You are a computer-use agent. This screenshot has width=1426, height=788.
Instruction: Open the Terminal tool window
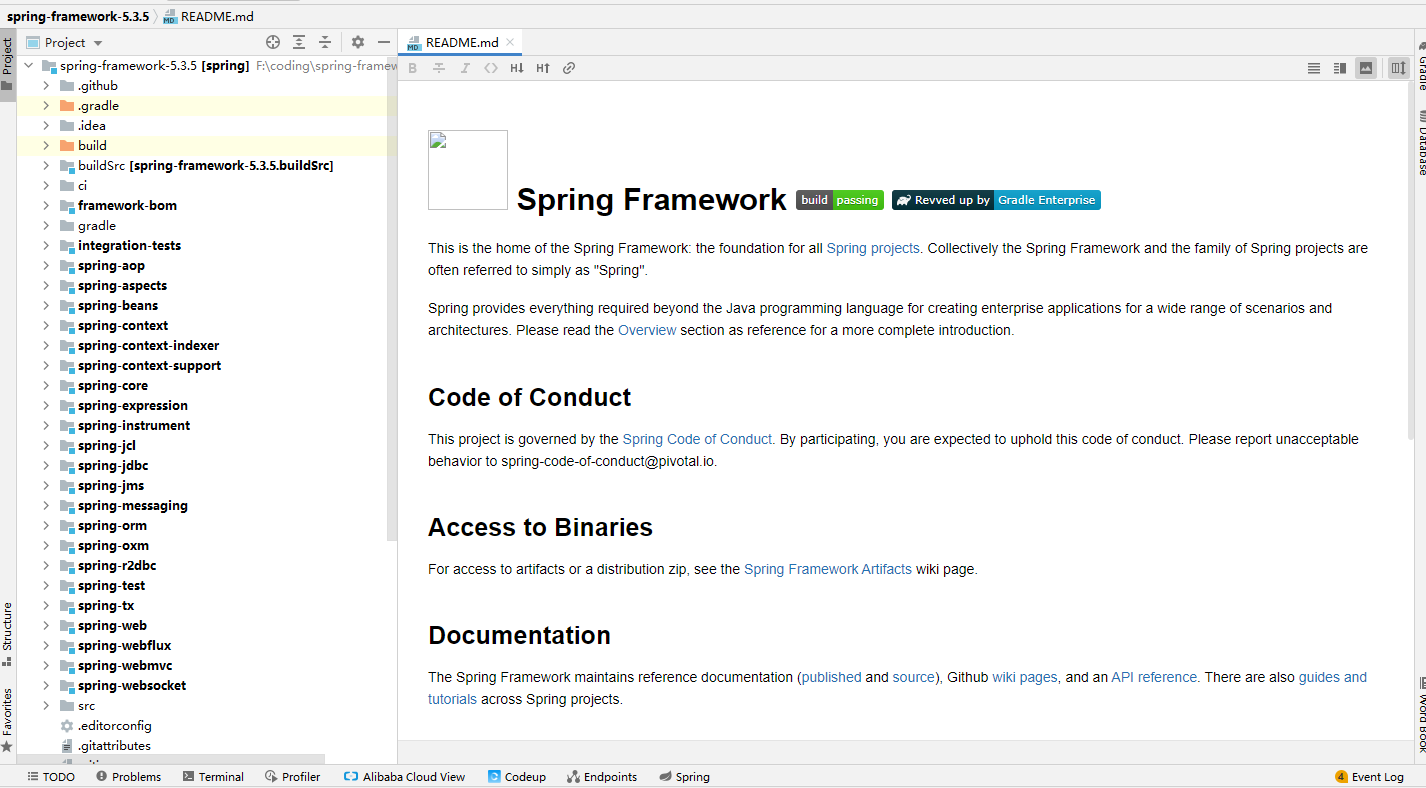(x=213, y=777)
